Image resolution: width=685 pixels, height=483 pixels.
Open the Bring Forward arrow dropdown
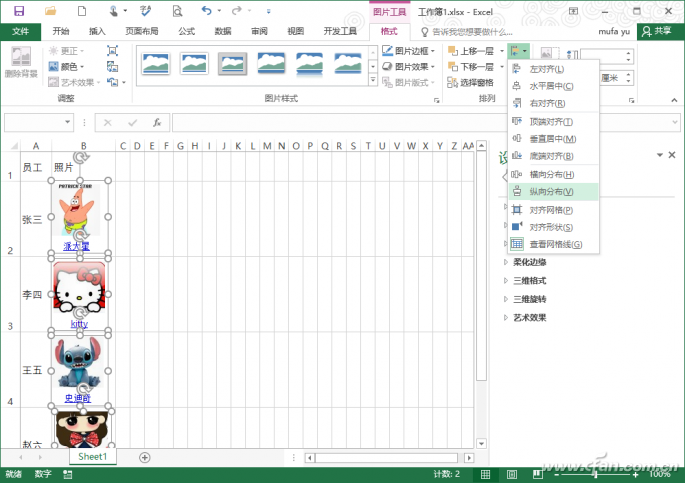click(502, 51)
